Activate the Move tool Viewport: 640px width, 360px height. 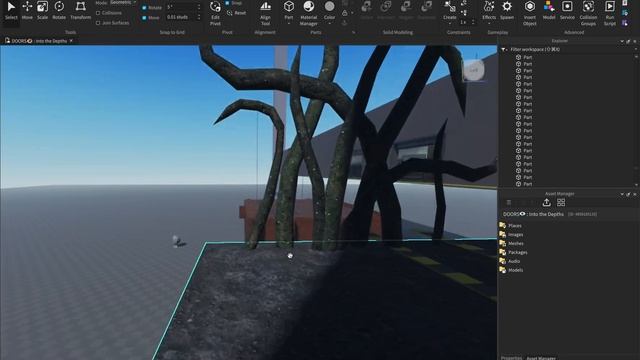27,10
